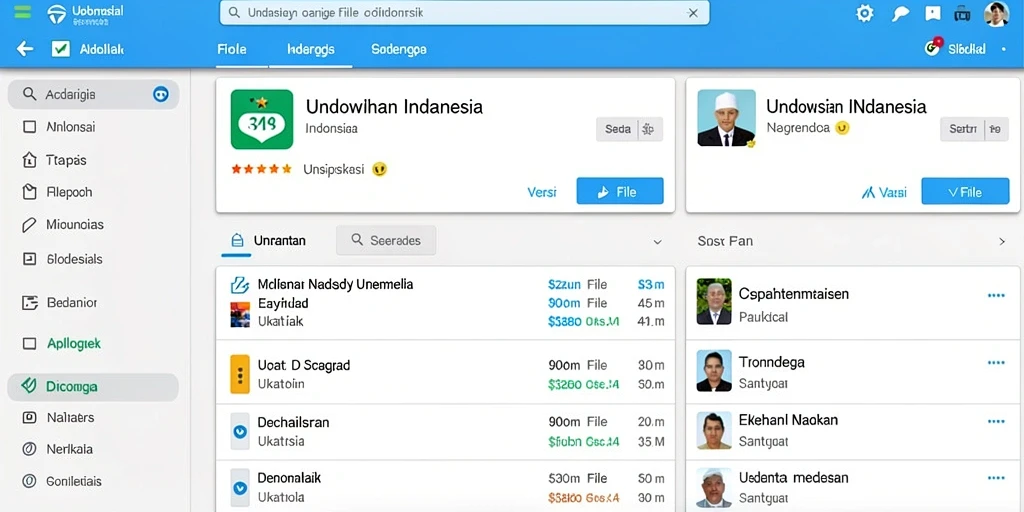Open more options for Tronndega

996,362
